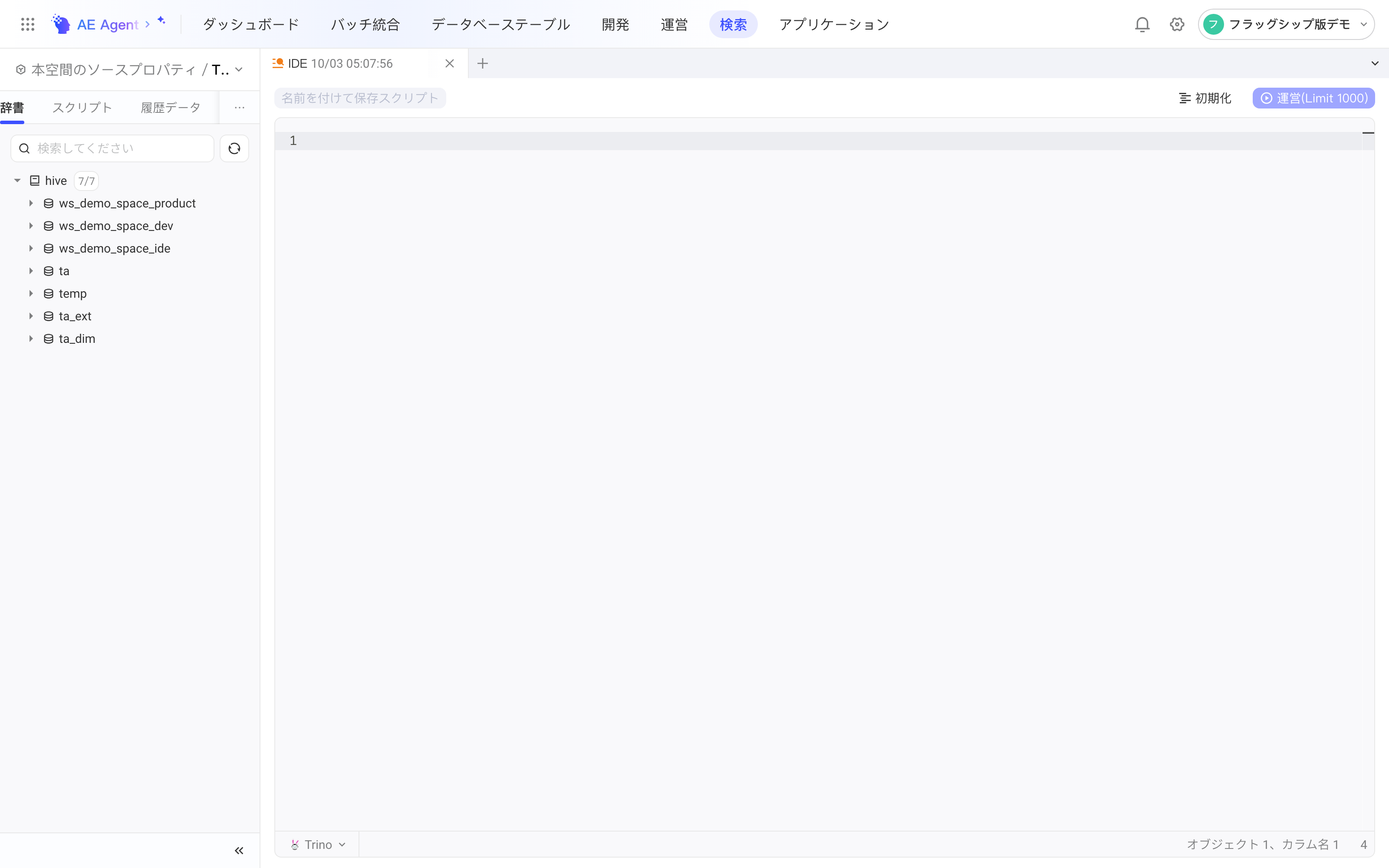1389x868 pixels.
Task: Switch to the スクリプト tab
Action: tap(82, 107)
